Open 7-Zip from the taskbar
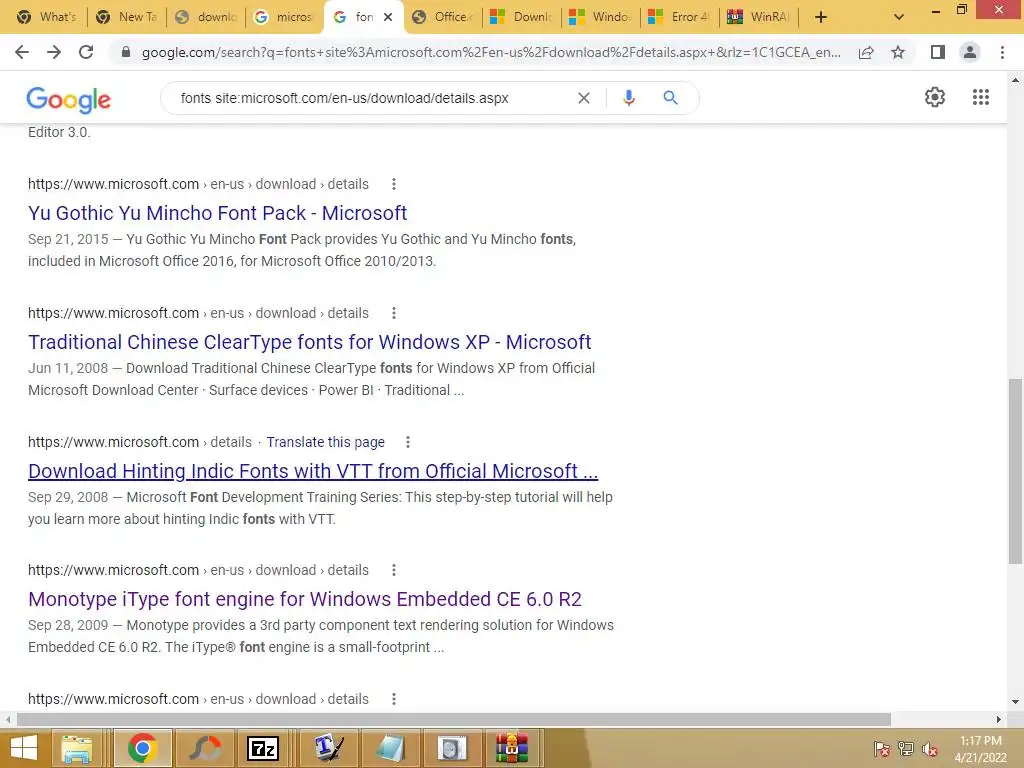 tap(263, 748)
